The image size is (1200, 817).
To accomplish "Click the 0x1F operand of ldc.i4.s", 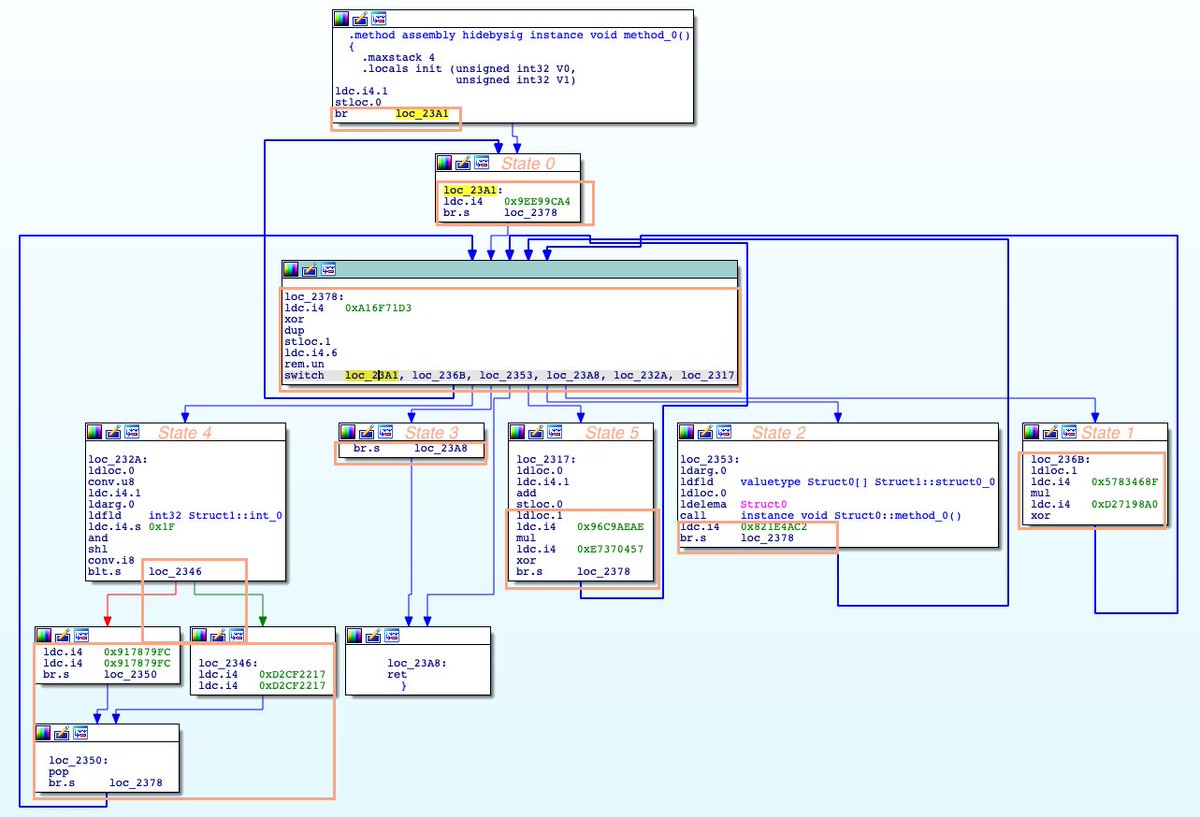I will tap(162, 526).
